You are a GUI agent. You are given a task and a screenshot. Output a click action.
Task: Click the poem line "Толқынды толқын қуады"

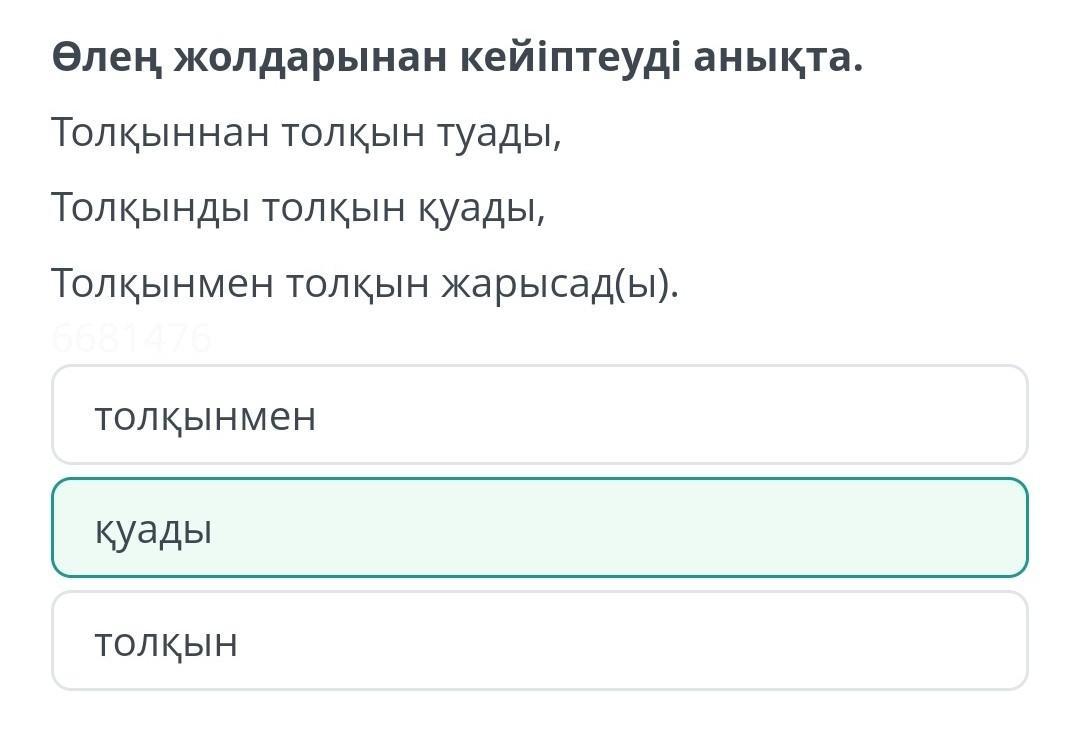(x=299, y=207)
